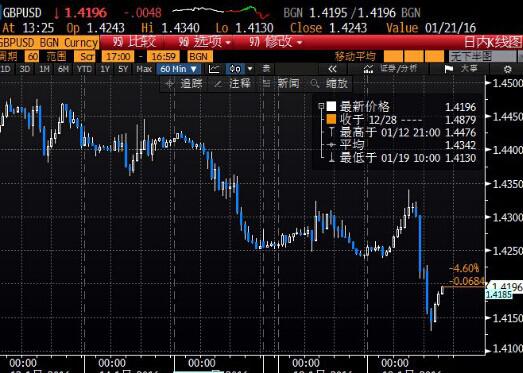This screenshot has width=523, height=373.
Task: Open the chart type dropdown arrow
Action: click(250, 69)
